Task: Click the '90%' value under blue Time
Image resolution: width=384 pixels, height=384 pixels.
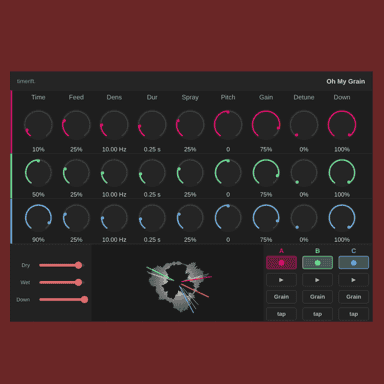Action: (38, 240)
